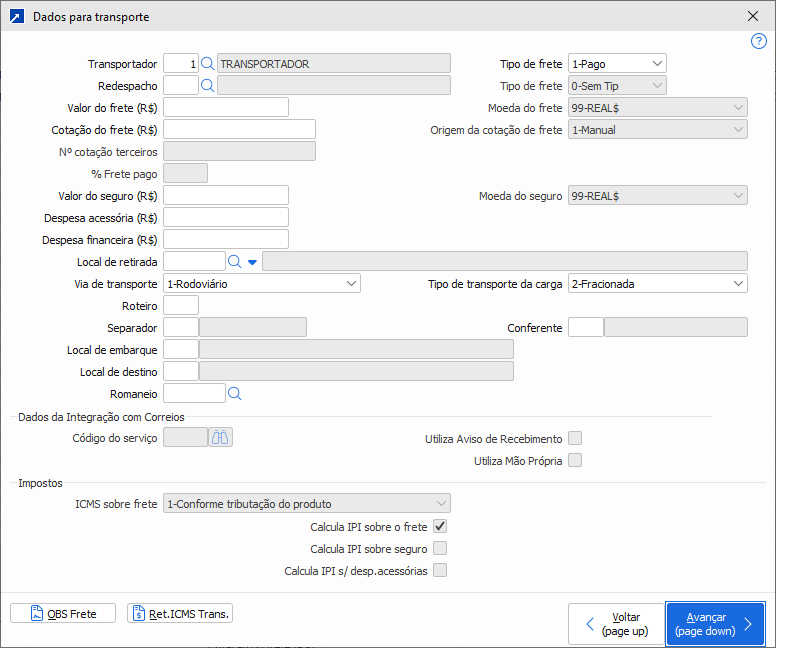
Task: Expand the Via de transporte dropdown
Action: [x=262, y=283]
